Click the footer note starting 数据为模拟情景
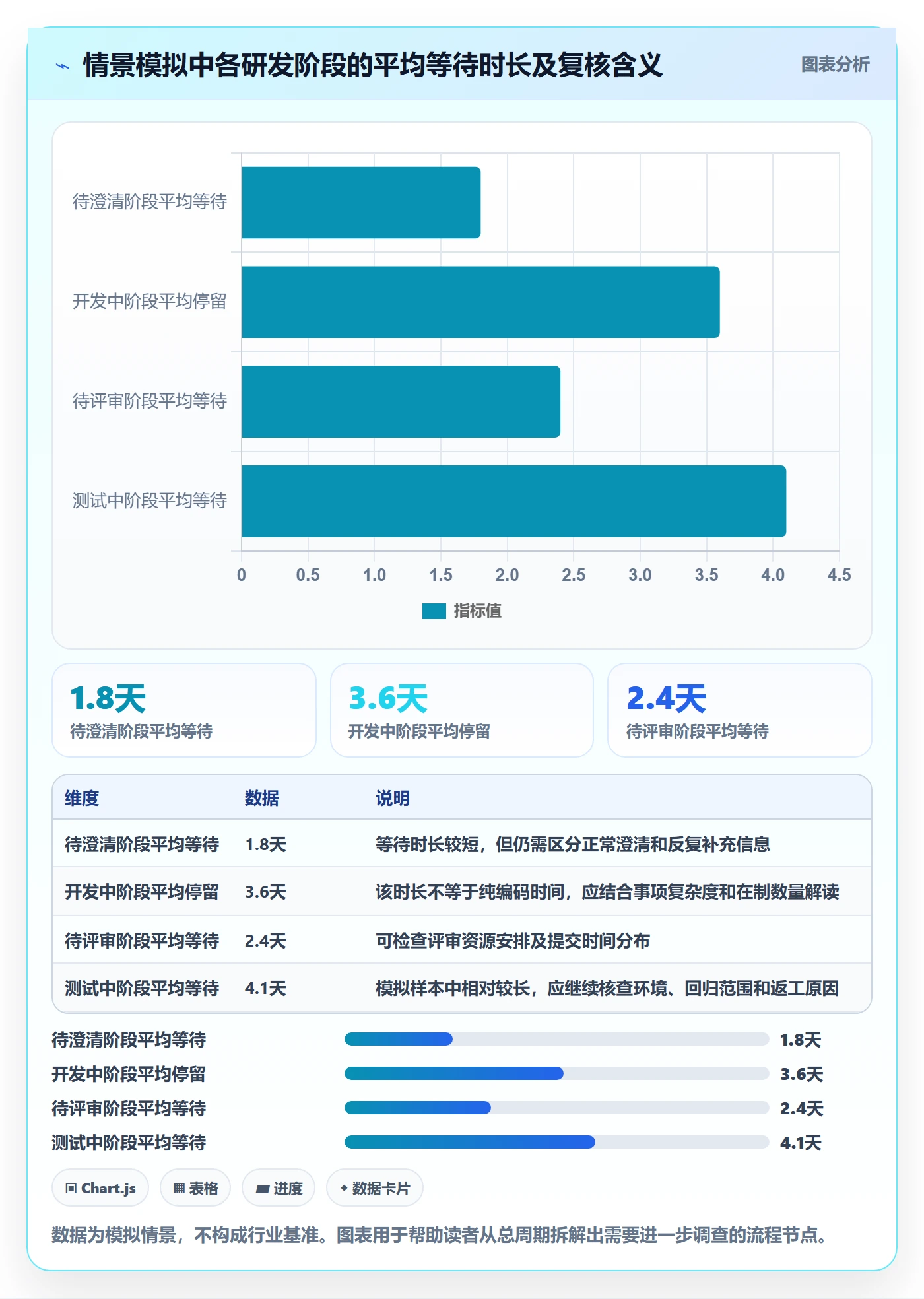Screen dimensions: 924x1299 coord(440,1235)
